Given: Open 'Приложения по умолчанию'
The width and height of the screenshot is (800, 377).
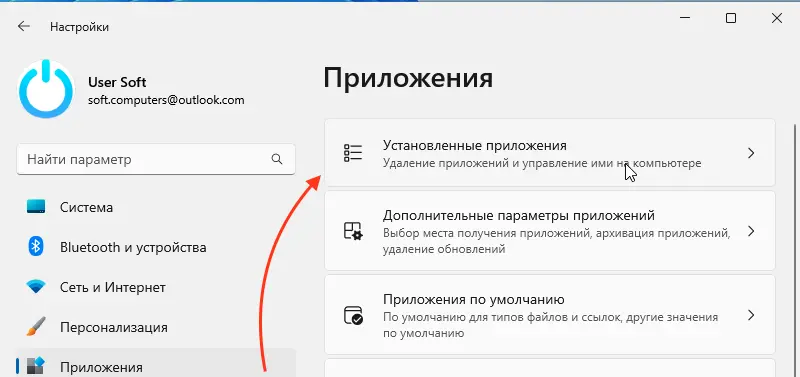Looking at the screenshot, I should tap(549, 315).
